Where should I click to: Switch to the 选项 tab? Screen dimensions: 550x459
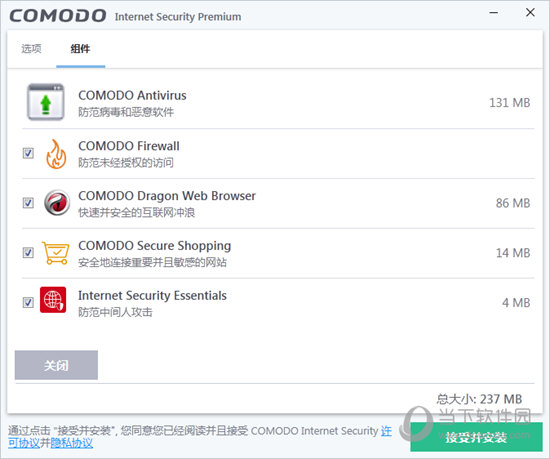31,49
